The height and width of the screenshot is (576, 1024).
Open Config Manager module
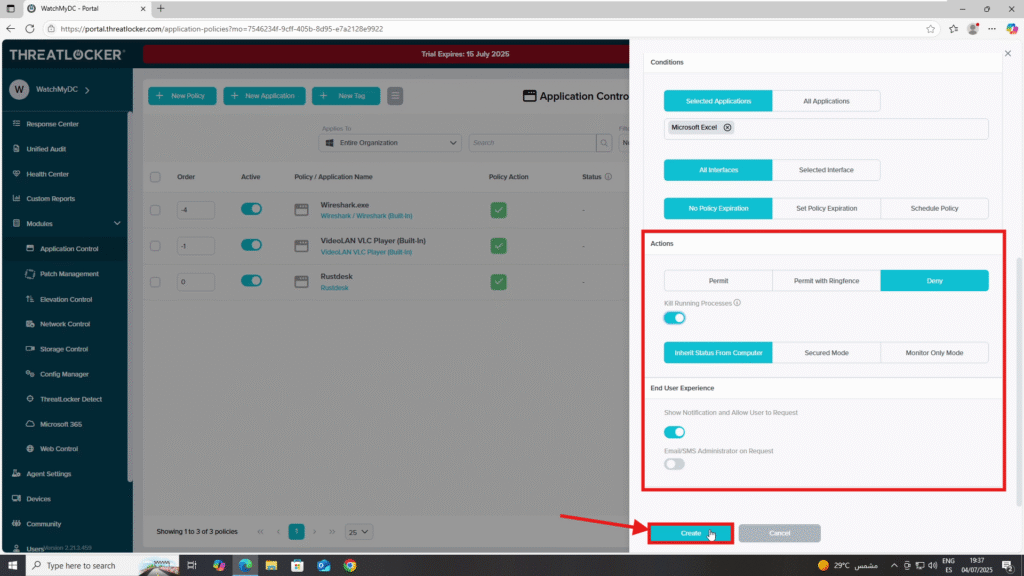tap(64, 374)
